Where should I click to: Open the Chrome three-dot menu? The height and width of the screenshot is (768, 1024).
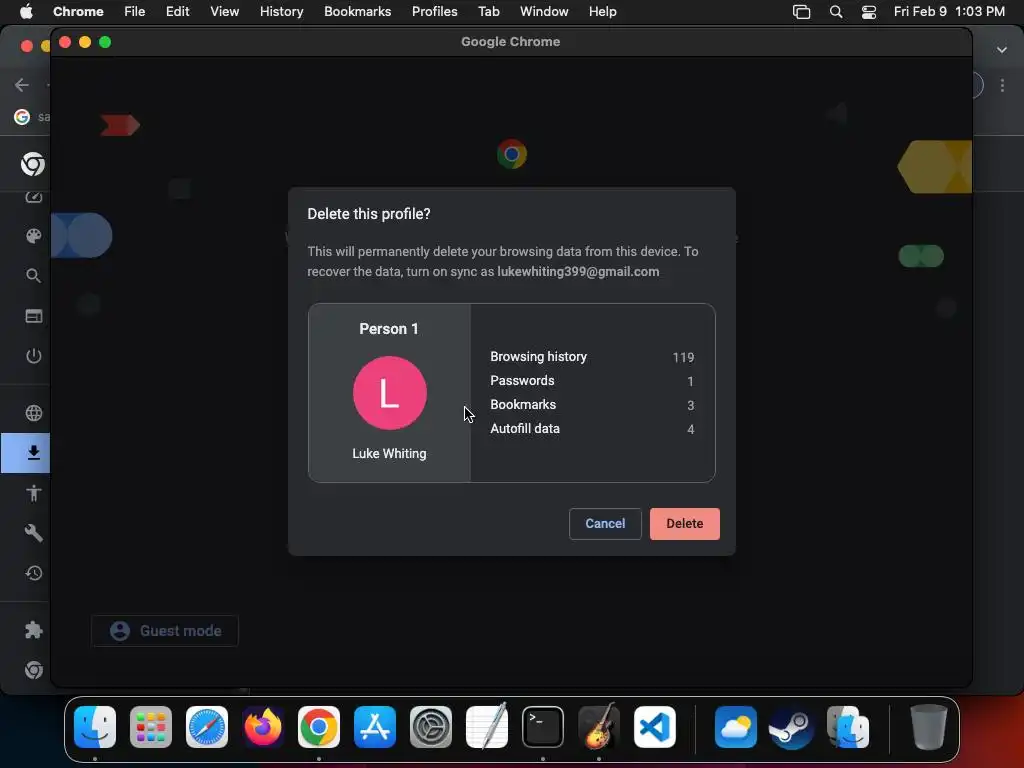1002,86
